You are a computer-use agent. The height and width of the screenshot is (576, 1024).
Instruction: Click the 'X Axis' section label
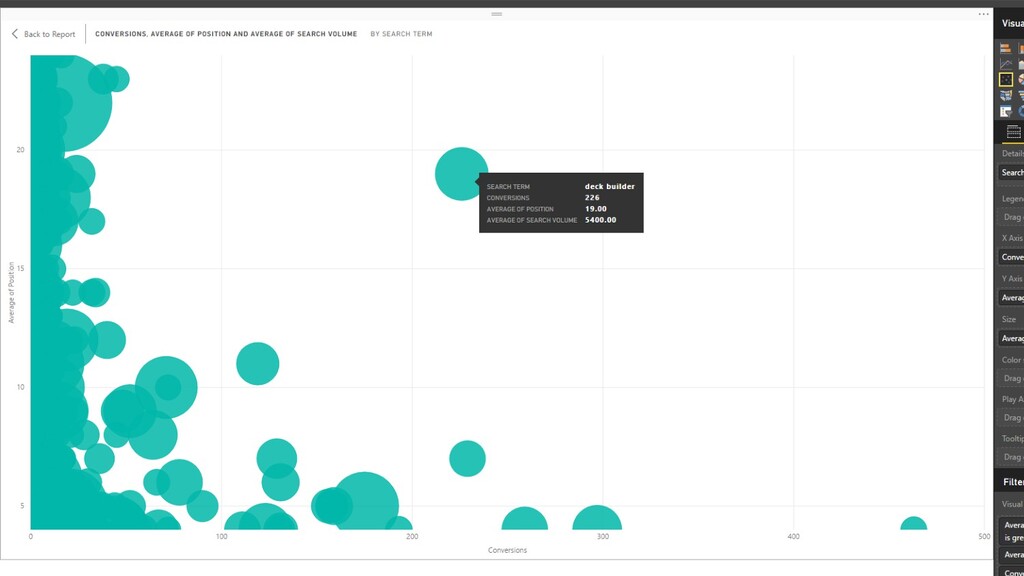(x=1012, y=238)
